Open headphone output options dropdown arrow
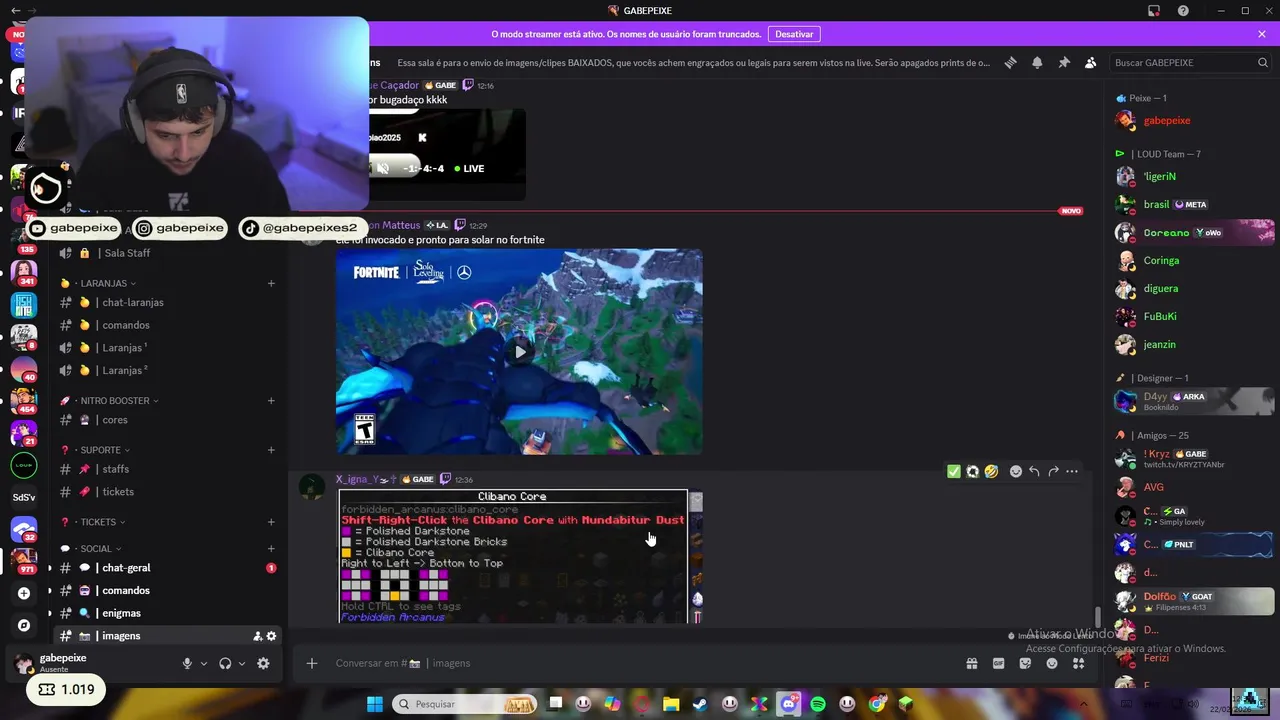 click(242, 663)
